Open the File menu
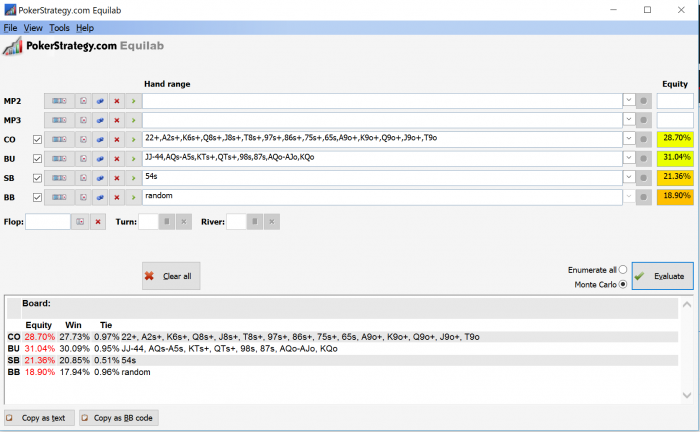Viewport: 700px width, 432px height. click(10, 28)
